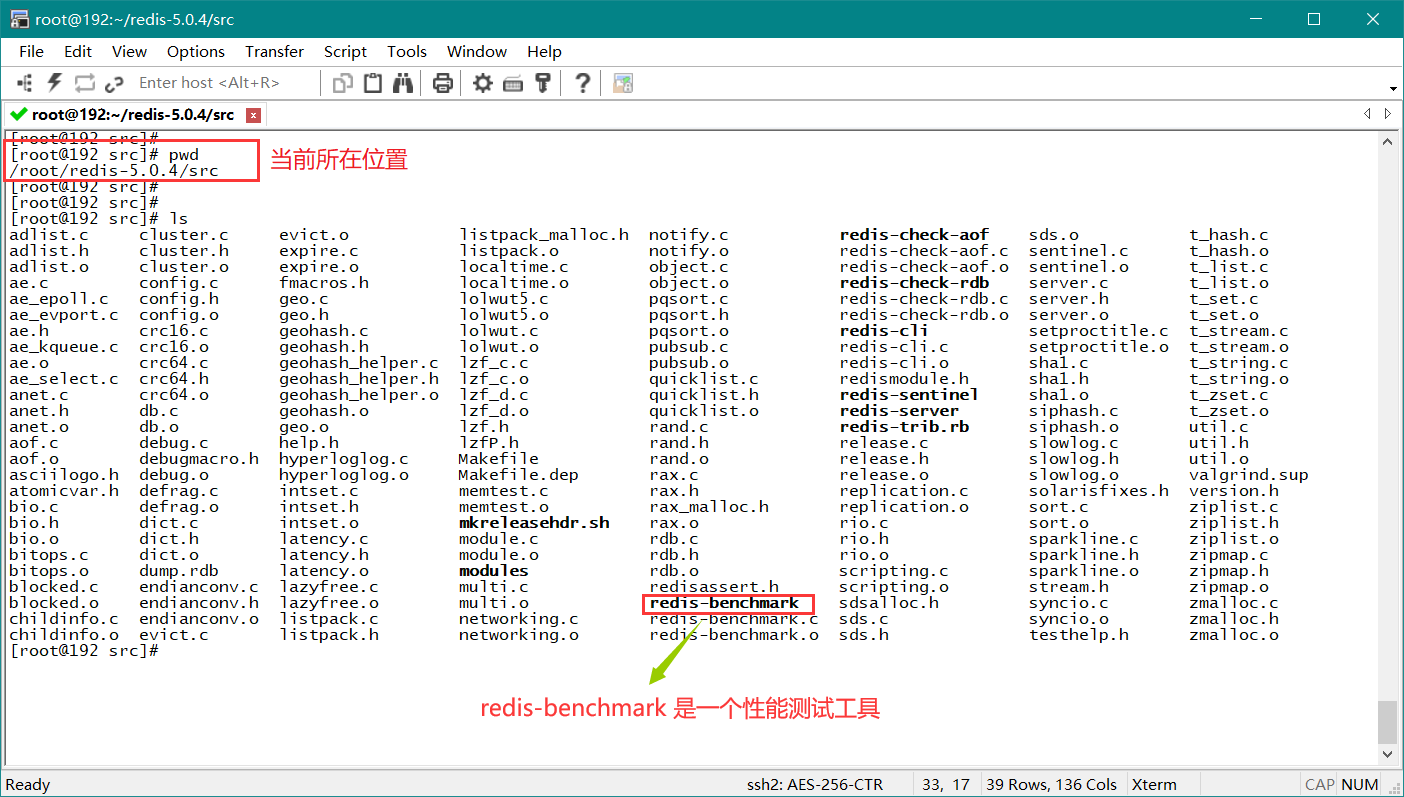
Task: Open Help question mark icon
Action: point(583,83)
